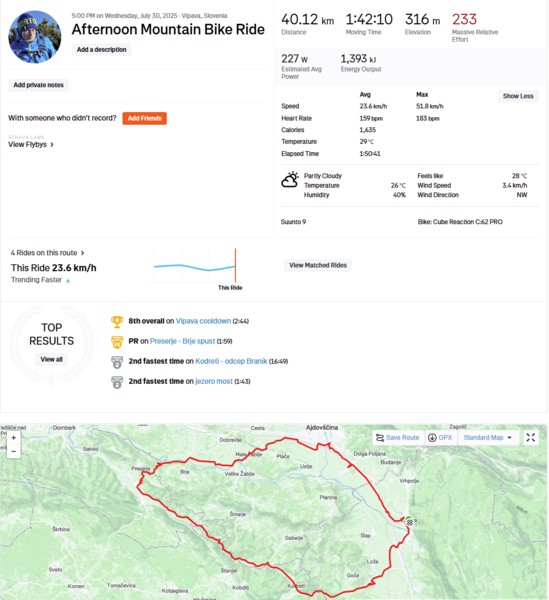The image size is (549, 600).
Task: Open the Vipava cooldown segment link
Action: (x=203, y=321)
